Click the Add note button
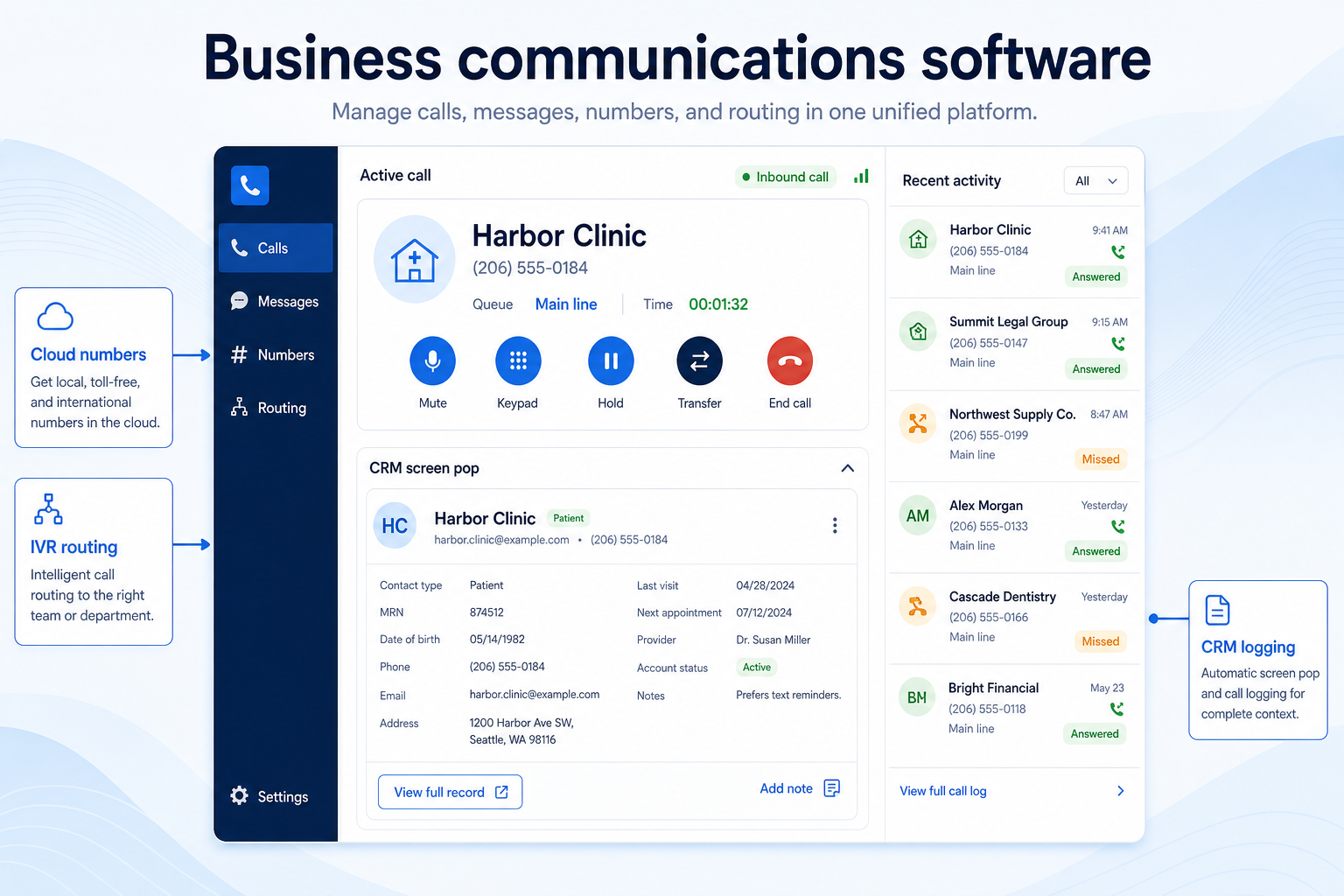This screenshot has width=1344, height=896. (x=800, y=788)
